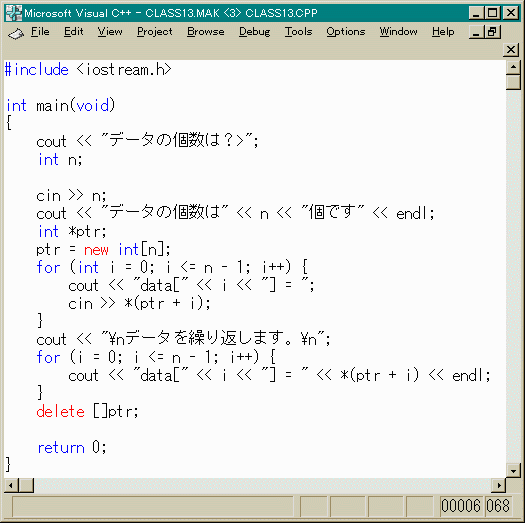Open the Debug menu
The image size is (525, 523).
pos(254,32)
